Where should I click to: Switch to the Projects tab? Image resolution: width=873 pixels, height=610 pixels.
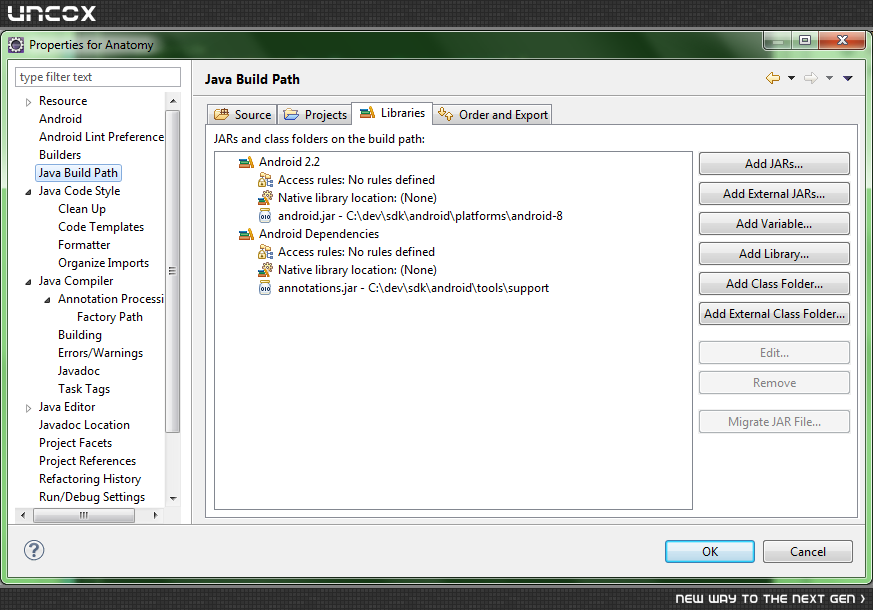(315, 115)
